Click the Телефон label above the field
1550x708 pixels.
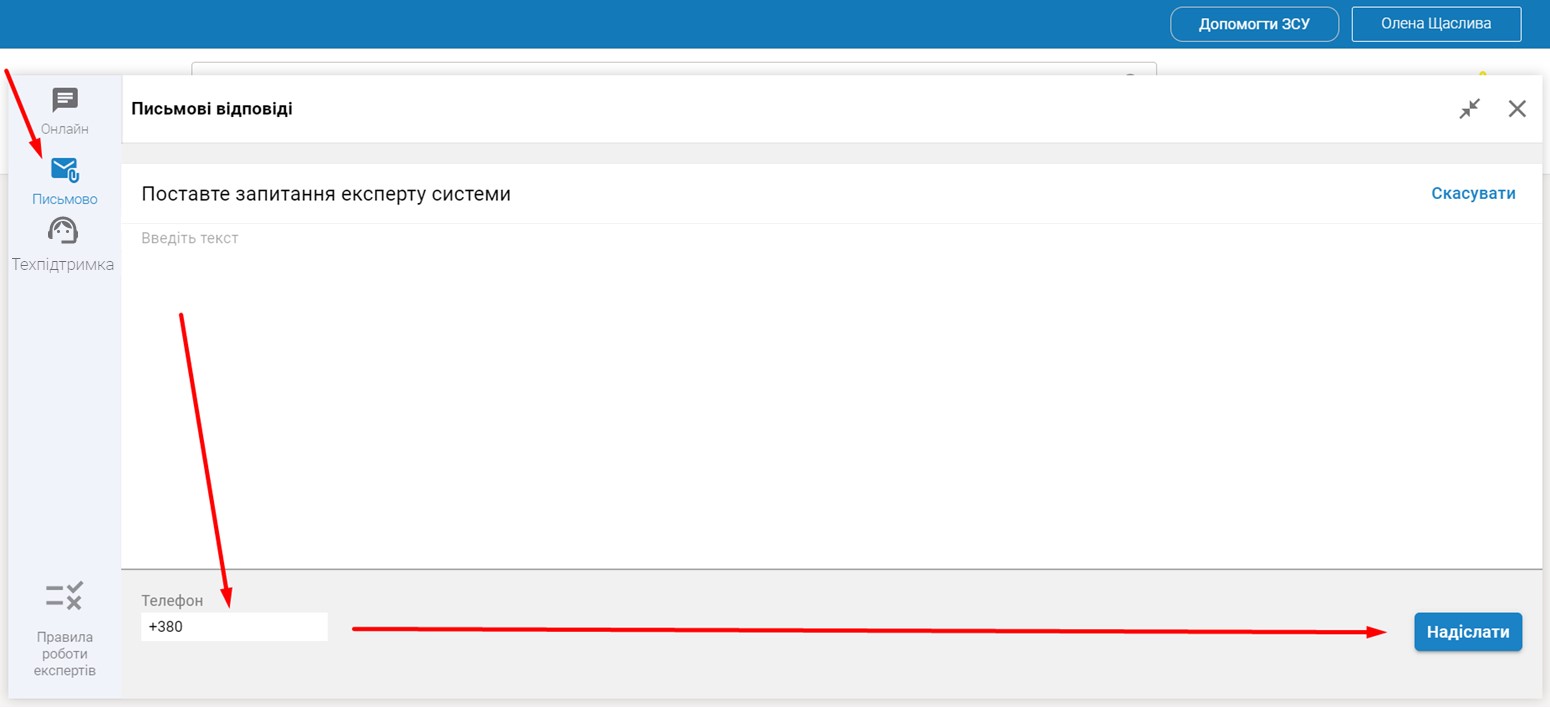point(172,601)
